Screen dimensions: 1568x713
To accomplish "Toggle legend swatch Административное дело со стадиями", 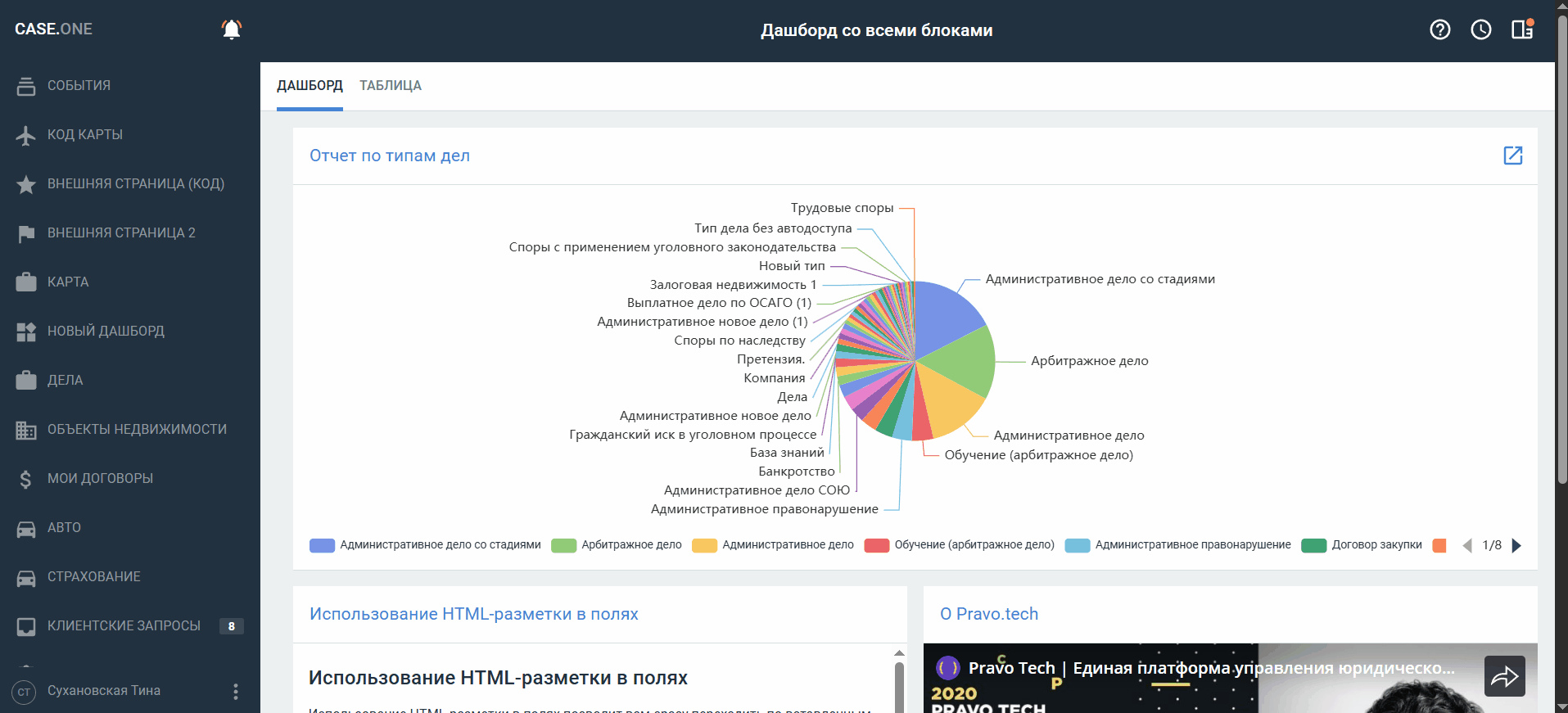I will coord(322,545).
